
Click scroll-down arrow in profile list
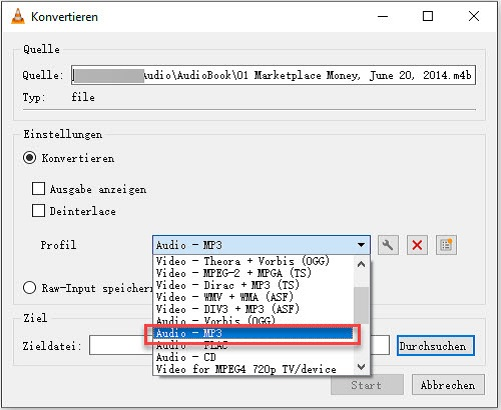coord(361,367)
